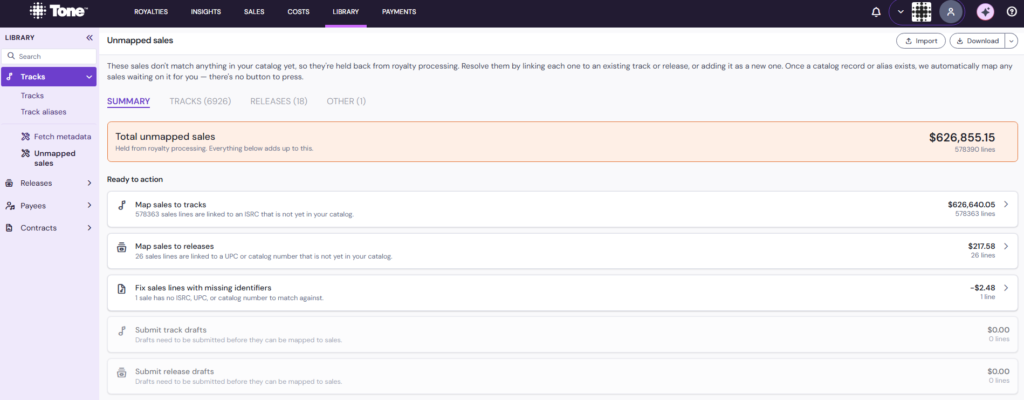Open the user profile avatar
The image size is (1024, 400).
point(950,12)
